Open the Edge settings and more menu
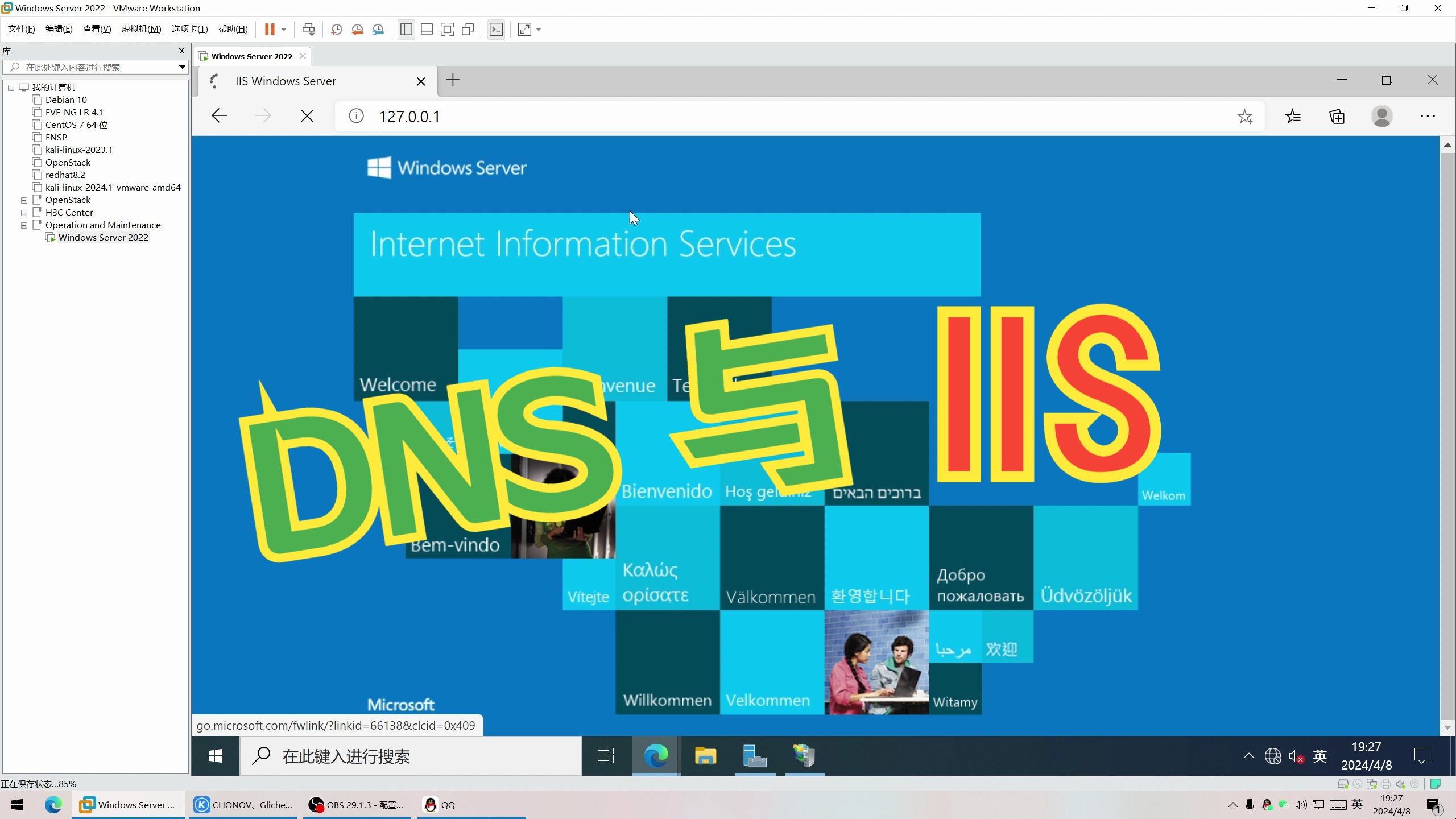 1428,117
